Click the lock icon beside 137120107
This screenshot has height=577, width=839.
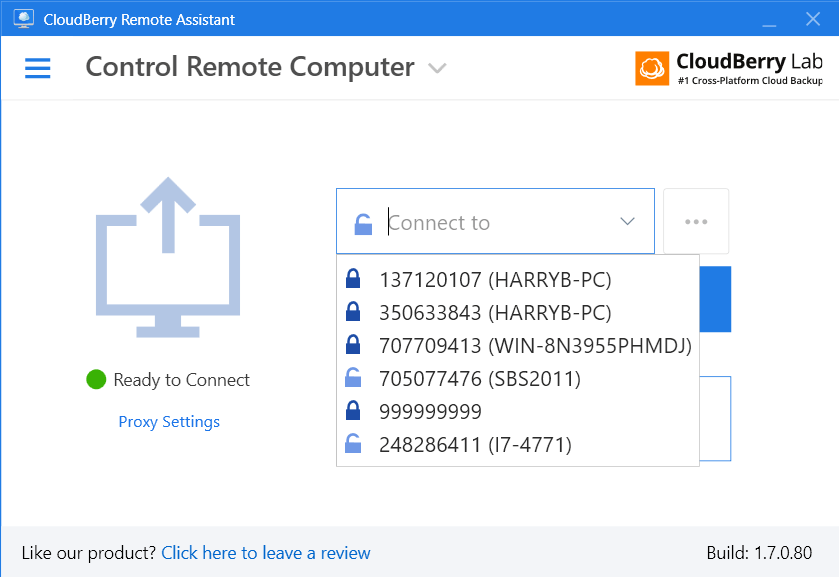coord(352,279)
